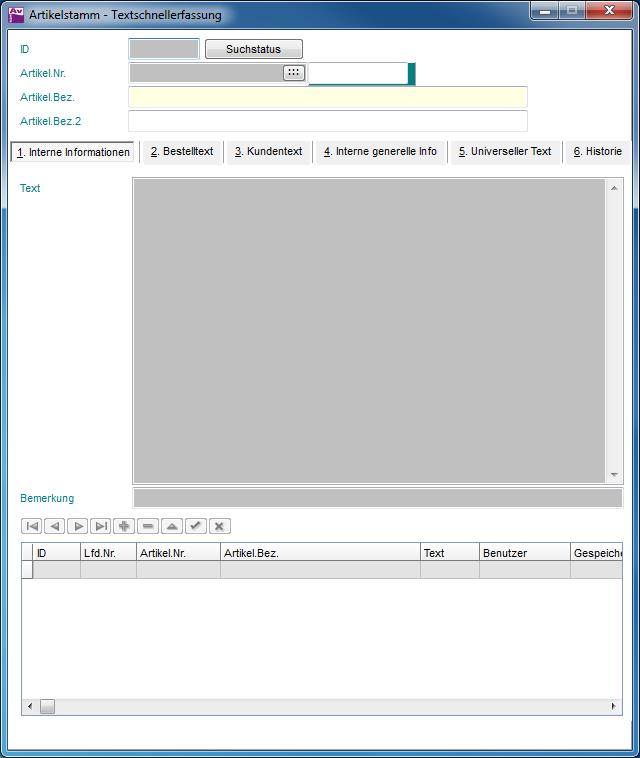Click the edit record triangle icon
This screenshot has width=640, height=758.
172,526
